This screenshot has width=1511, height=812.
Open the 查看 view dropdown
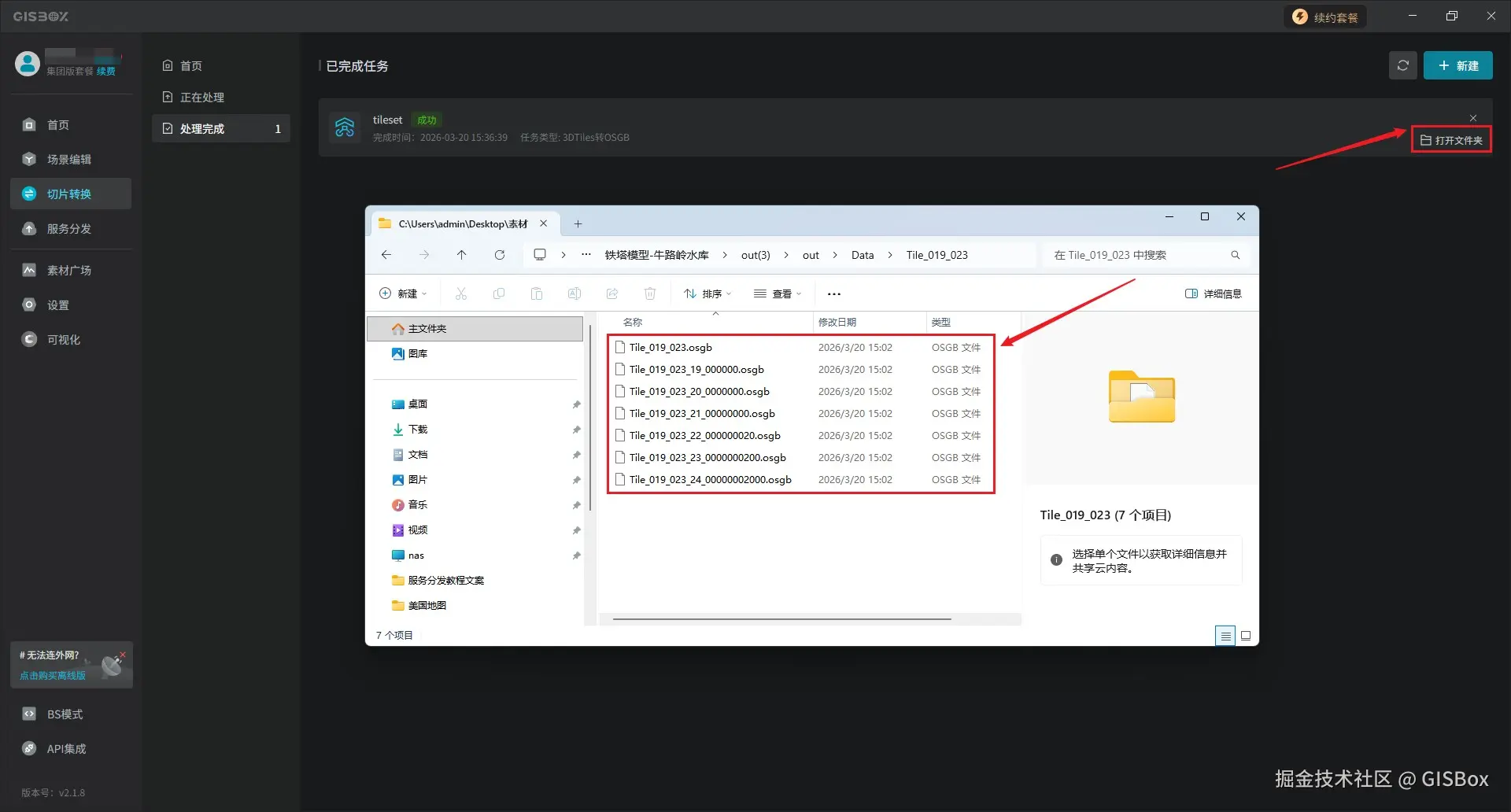[x=778, y=294]
